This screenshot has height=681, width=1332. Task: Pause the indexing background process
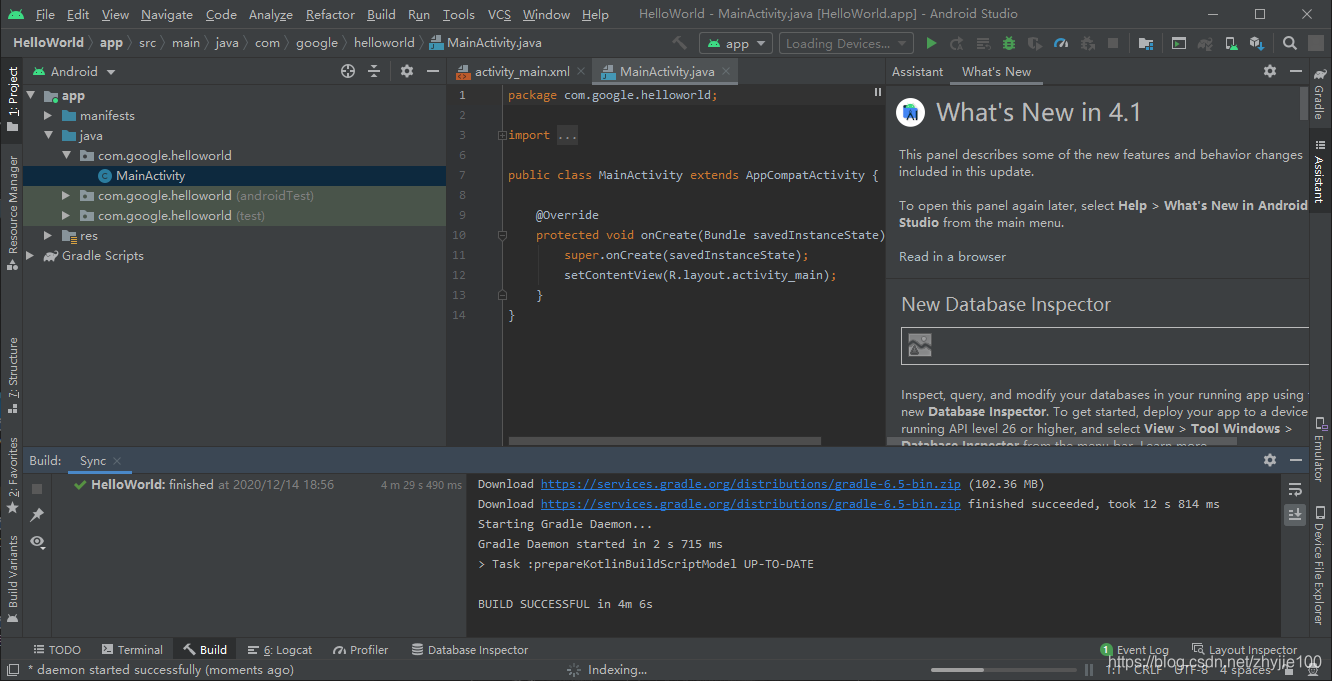coord(1089,669)
